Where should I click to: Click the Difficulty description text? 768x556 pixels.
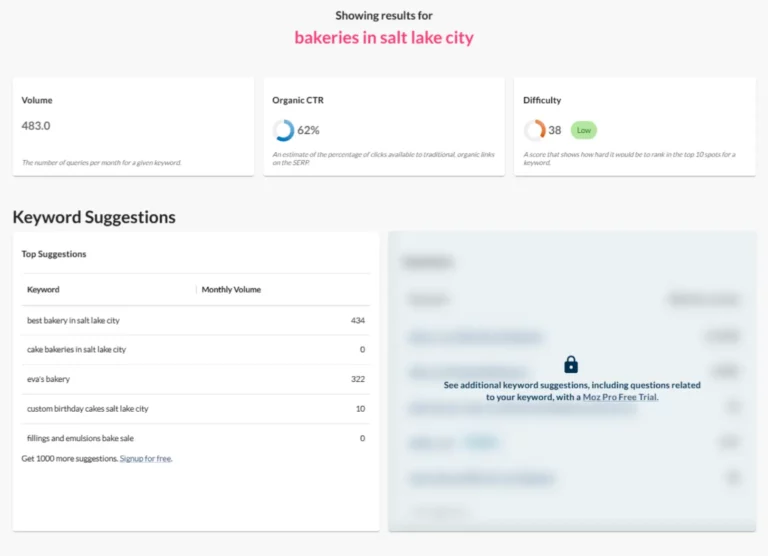click(x=629, y=158)
